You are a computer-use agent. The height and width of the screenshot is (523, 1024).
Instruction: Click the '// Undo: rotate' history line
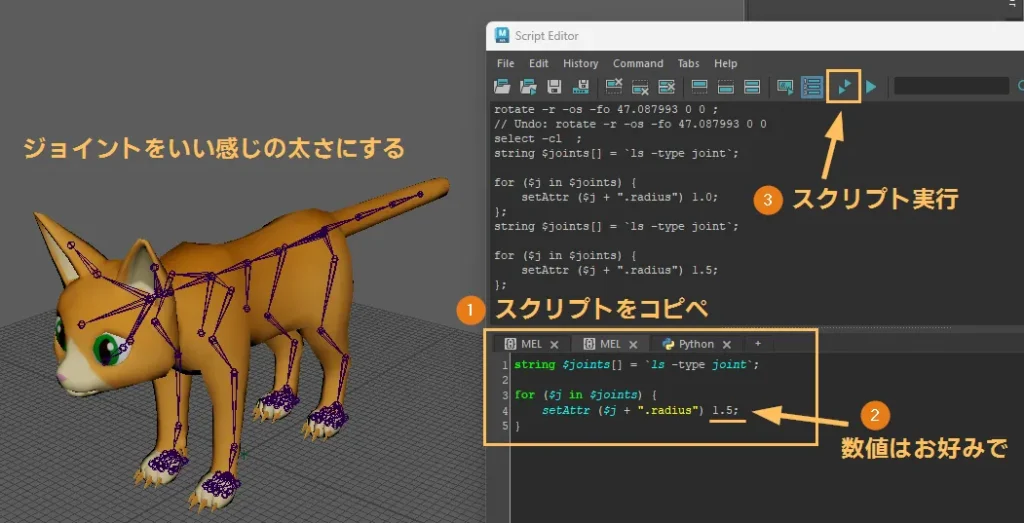(630, 124)
